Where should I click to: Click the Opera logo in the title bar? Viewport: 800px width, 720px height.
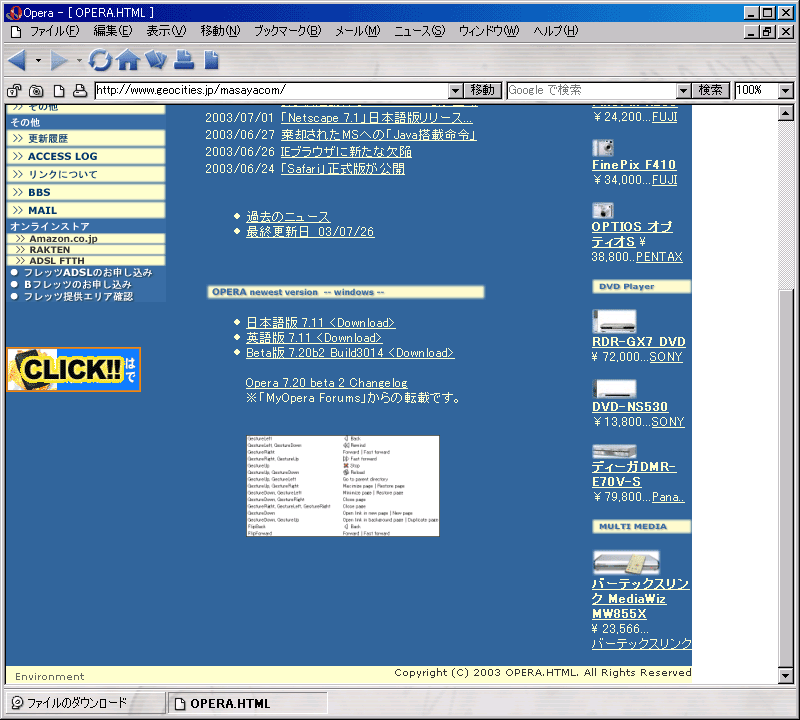13,13
